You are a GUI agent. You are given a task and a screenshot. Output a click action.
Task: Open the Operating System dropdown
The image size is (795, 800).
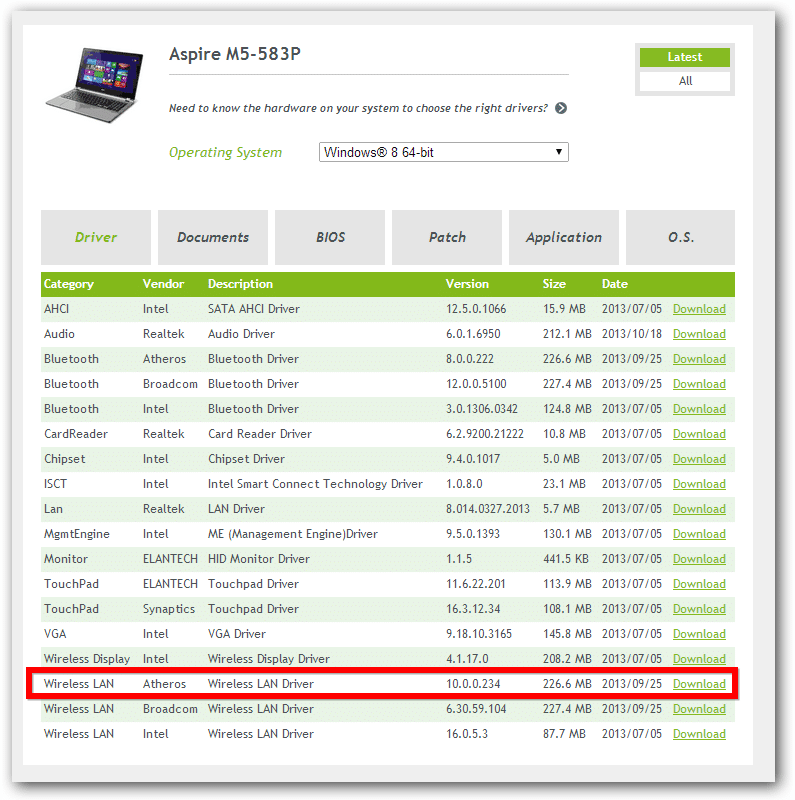click(444, 152)
